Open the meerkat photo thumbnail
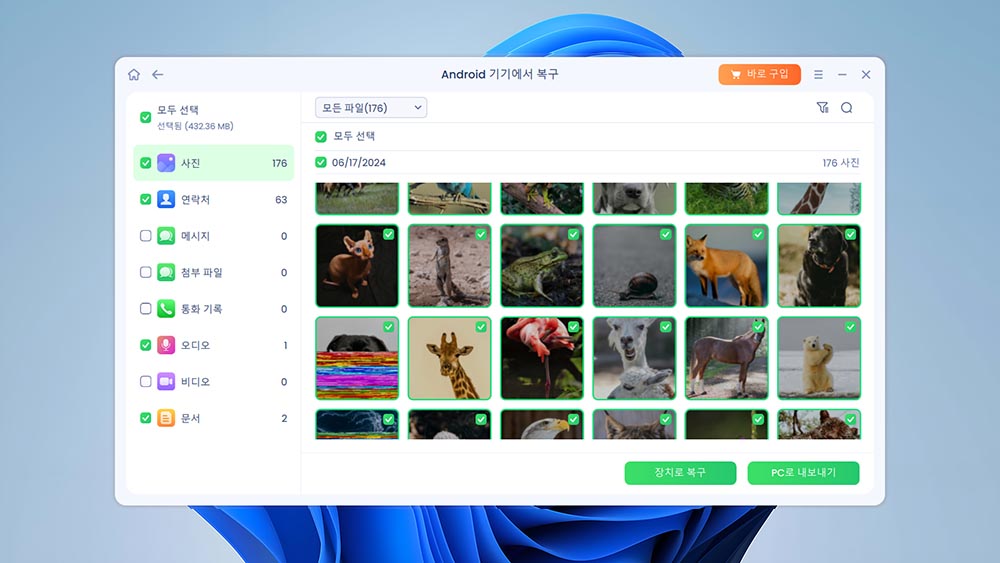 pyautogui.click(x=450, y=265)
